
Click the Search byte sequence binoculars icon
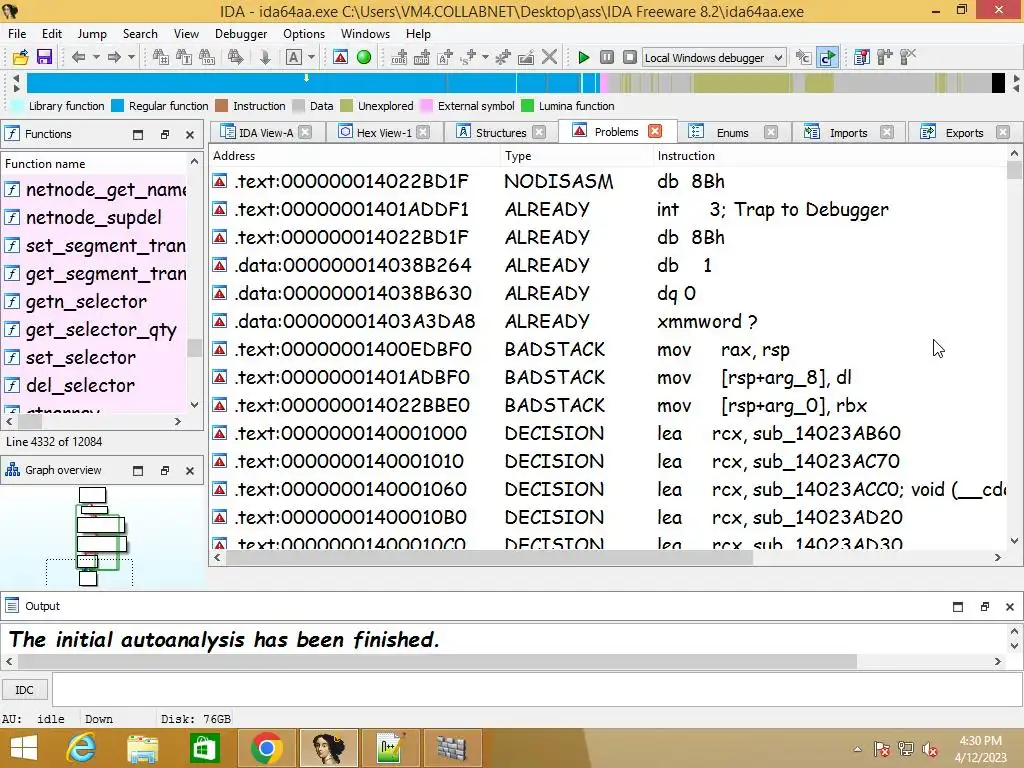point(207,57)
